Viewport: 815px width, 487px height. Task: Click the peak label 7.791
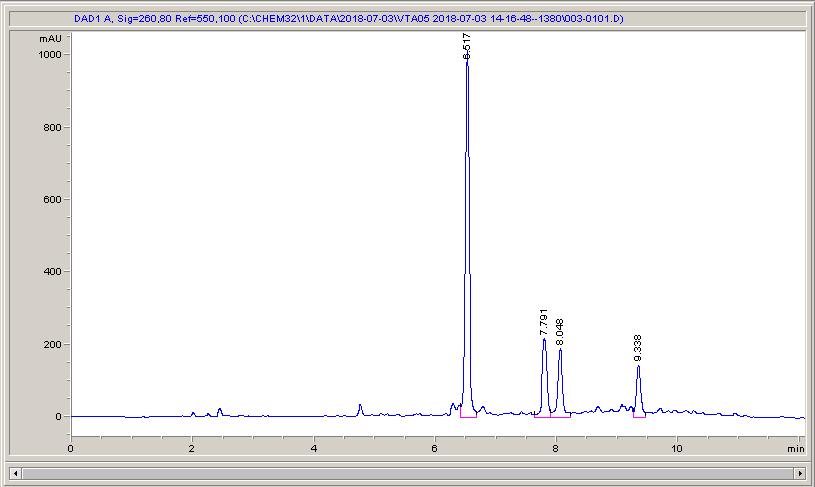(544, 322)
